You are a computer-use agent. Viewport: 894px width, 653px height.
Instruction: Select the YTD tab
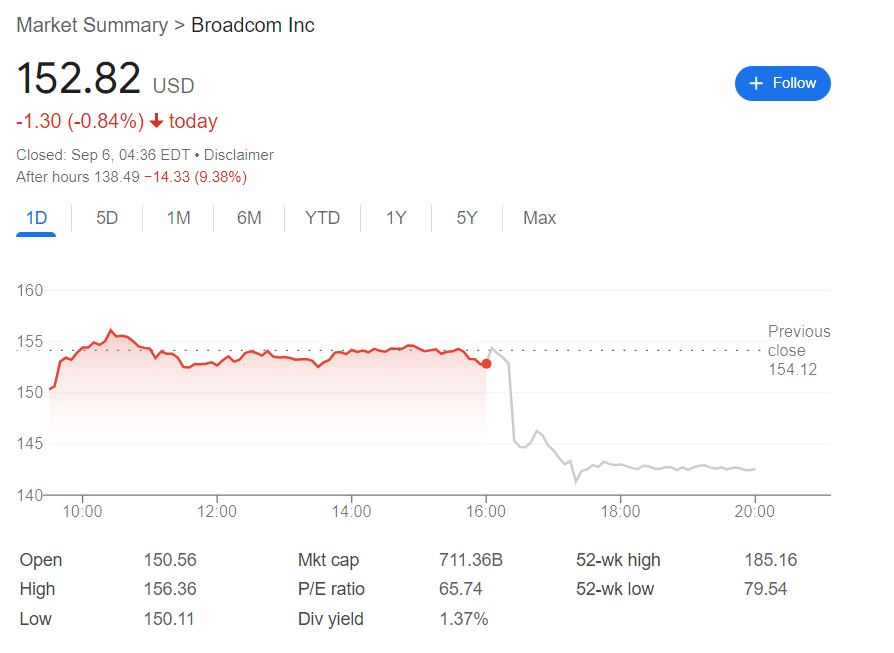[322, 218]
